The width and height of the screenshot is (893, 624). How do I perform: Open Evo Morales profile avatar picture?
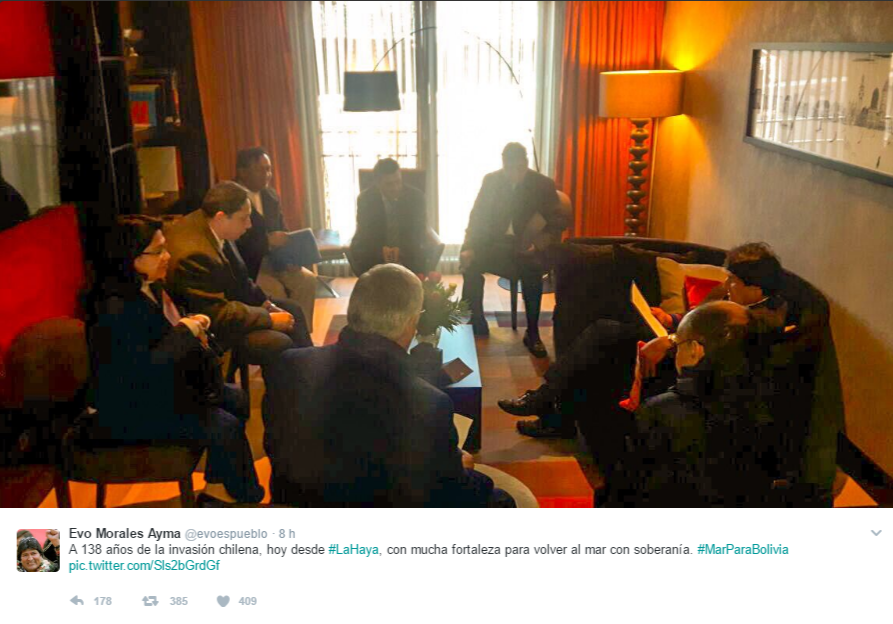coord(38,550)
